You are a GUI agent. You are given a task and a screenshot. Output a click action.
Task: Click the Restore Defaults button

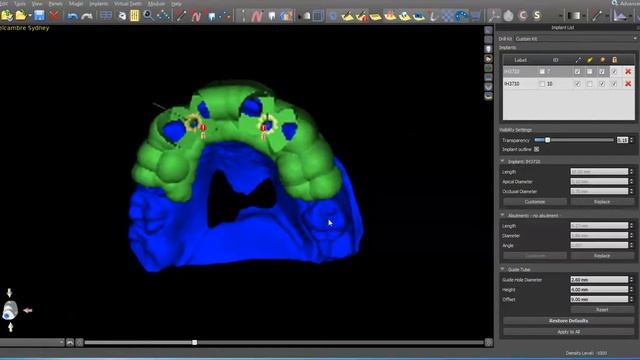point(569,321)
